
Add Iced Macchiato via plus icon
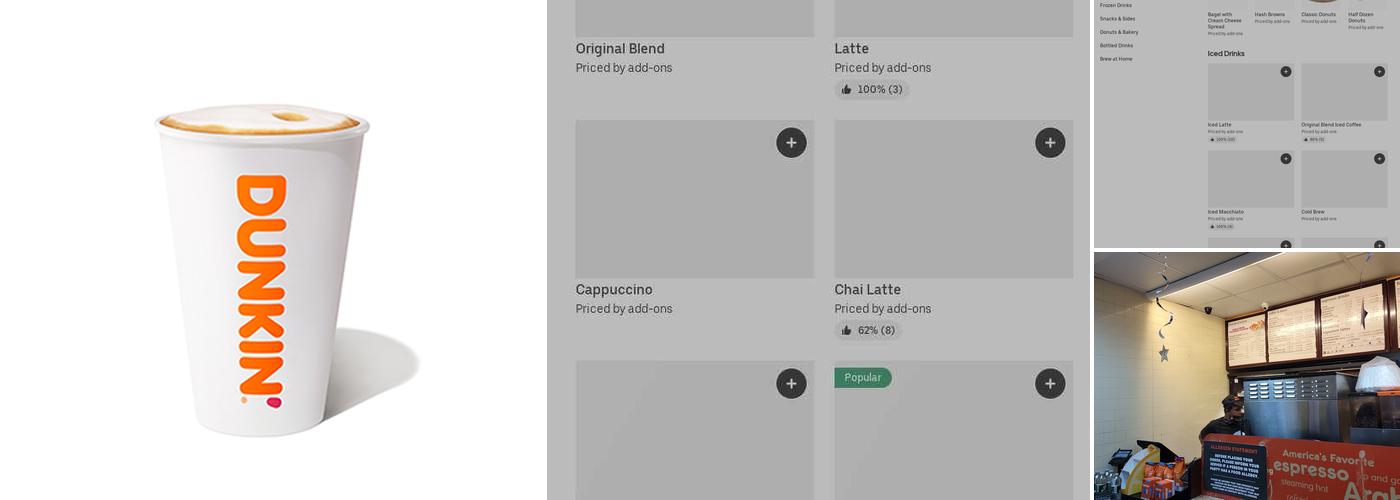pyautogui.click(x=1285, y=158)
